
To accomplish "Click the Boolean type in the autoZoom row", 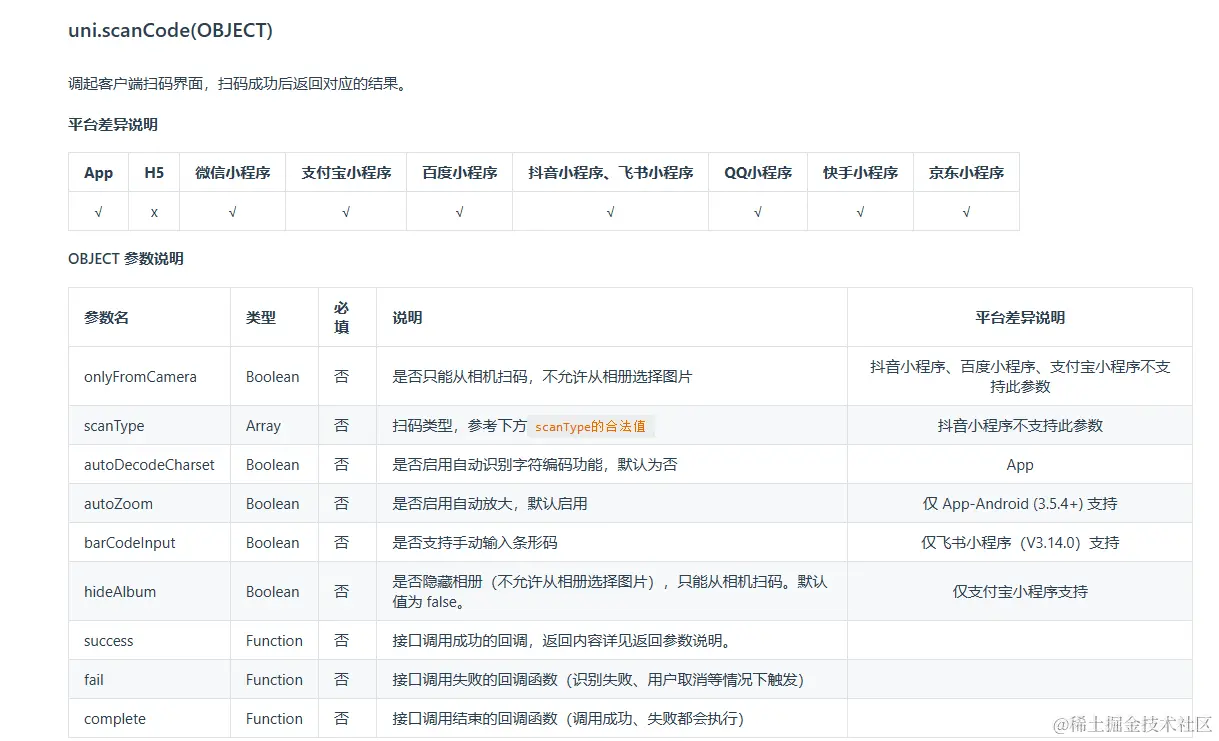I will [x=272, y=504].
